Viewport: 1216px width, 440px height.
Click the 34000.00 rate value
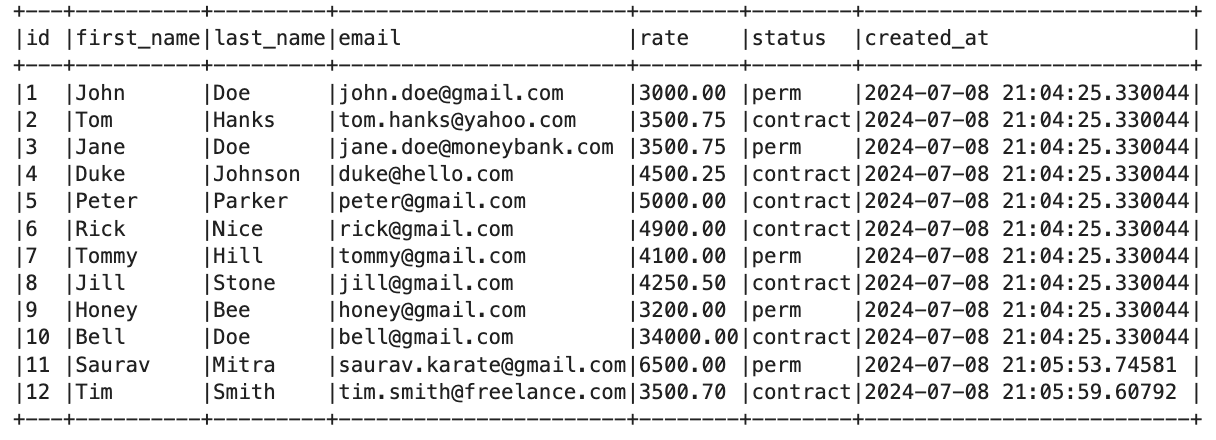(689, 338)
